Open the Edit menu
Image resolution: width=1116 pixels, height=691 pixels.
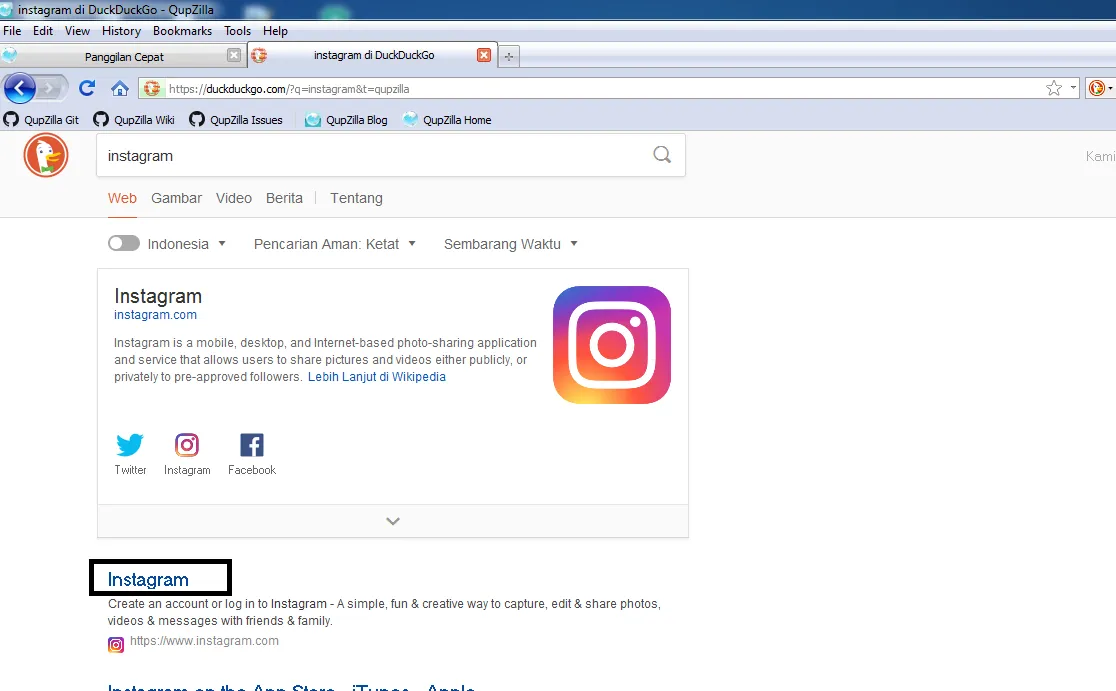(x=43, y=31)
